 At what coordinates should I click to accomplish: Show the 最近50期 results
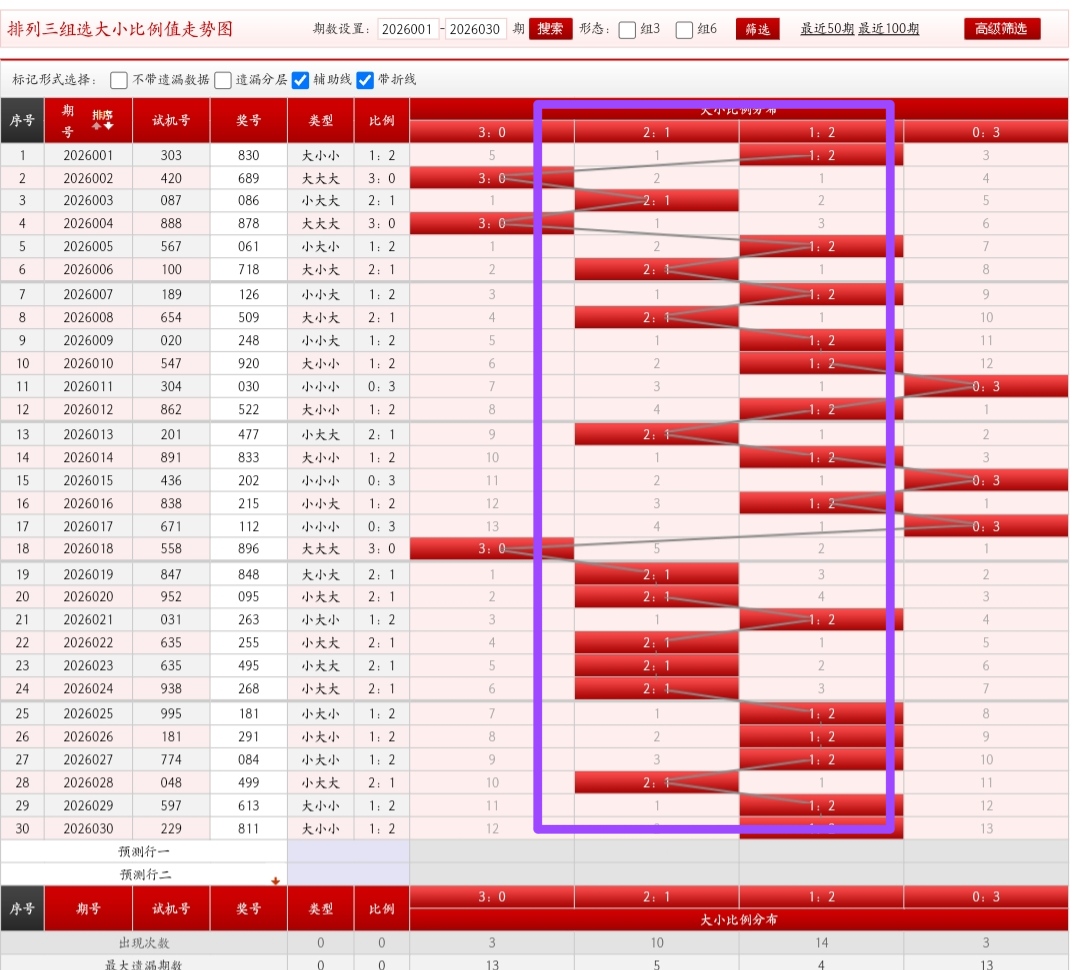coord(827,29)
